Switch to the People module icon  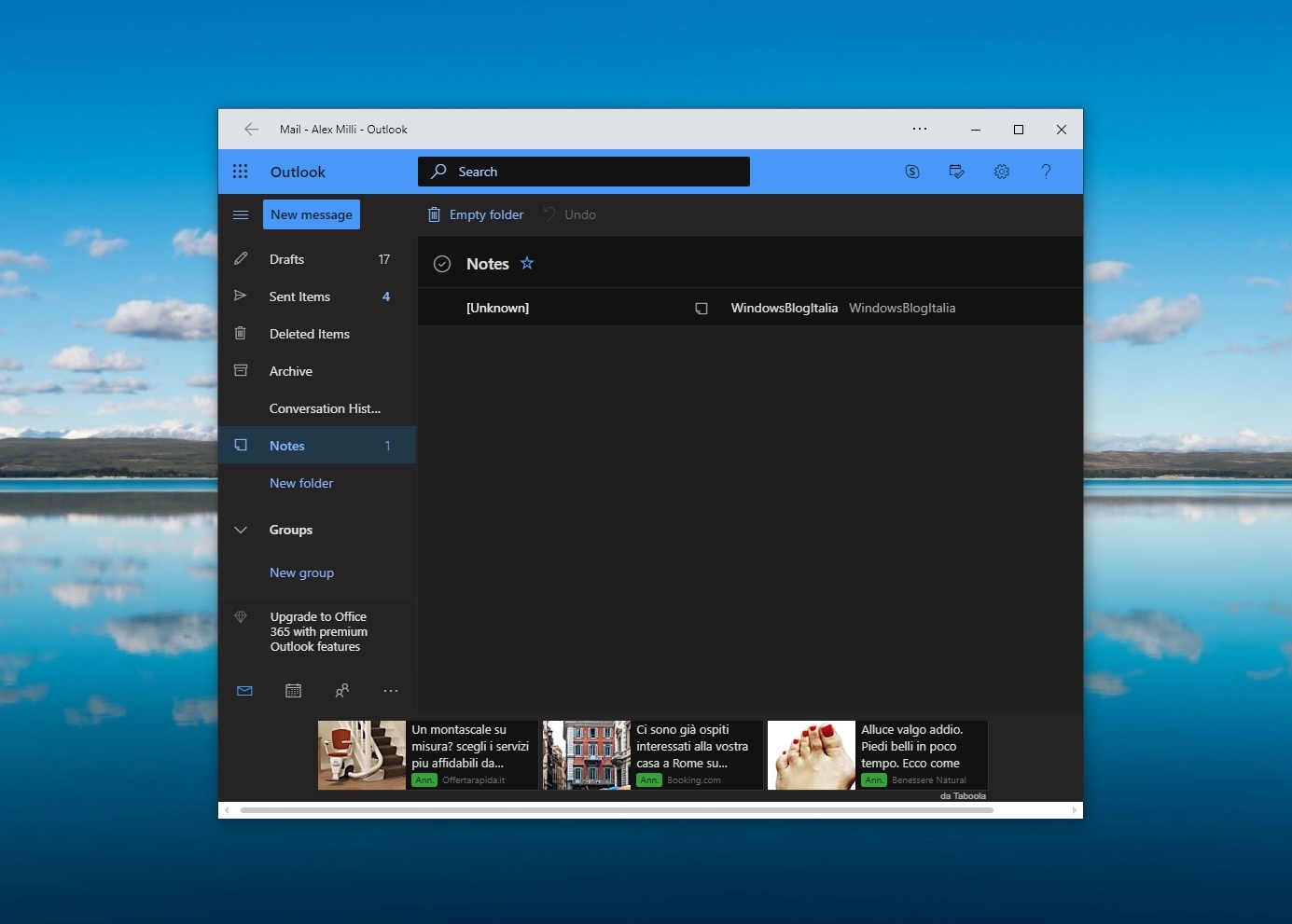click(341, 691)
